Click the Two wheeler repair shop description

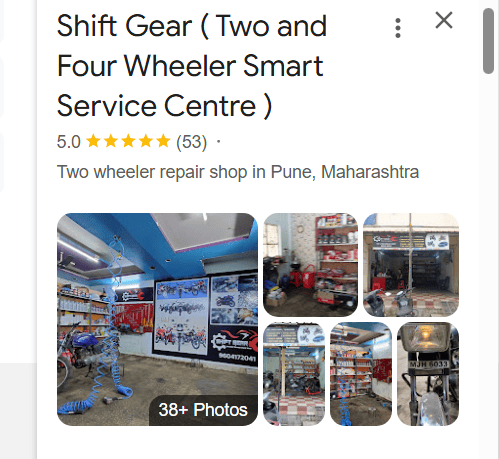[x=238, y=172]
